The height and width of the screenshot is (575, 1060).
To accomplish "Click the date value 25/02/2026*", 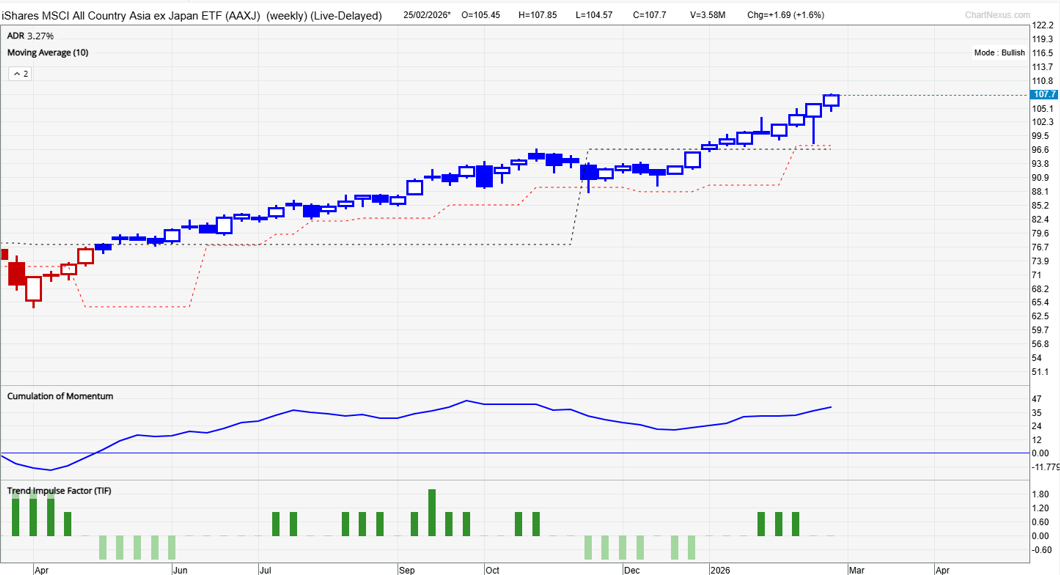I will [427, 15].
